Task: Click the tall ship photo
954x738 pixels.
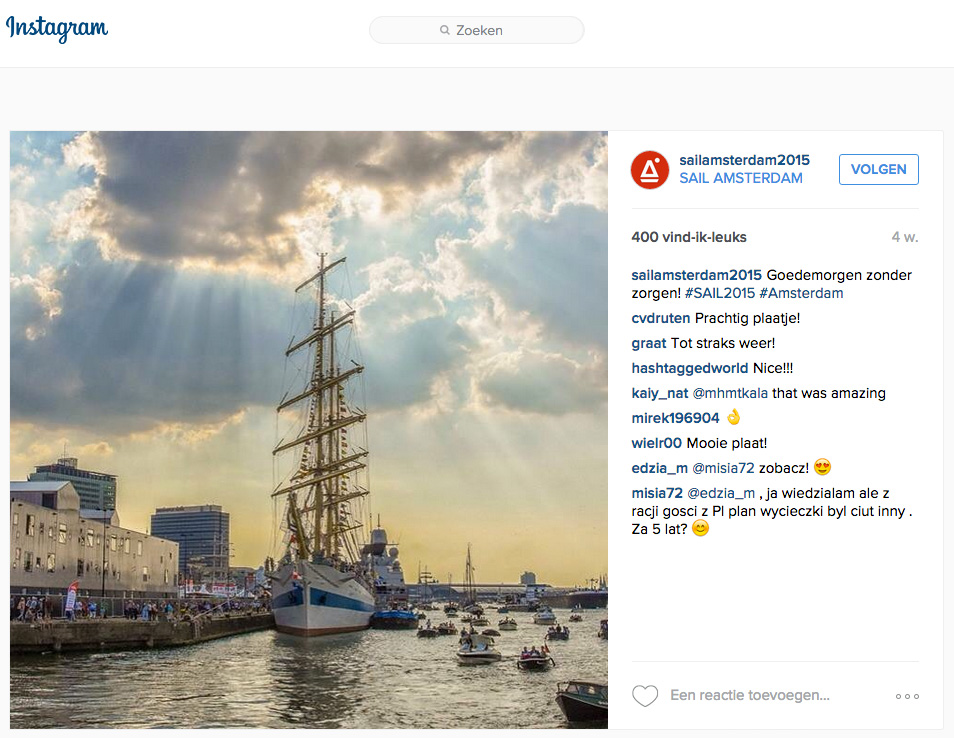Action: click(x=309, y=430)
